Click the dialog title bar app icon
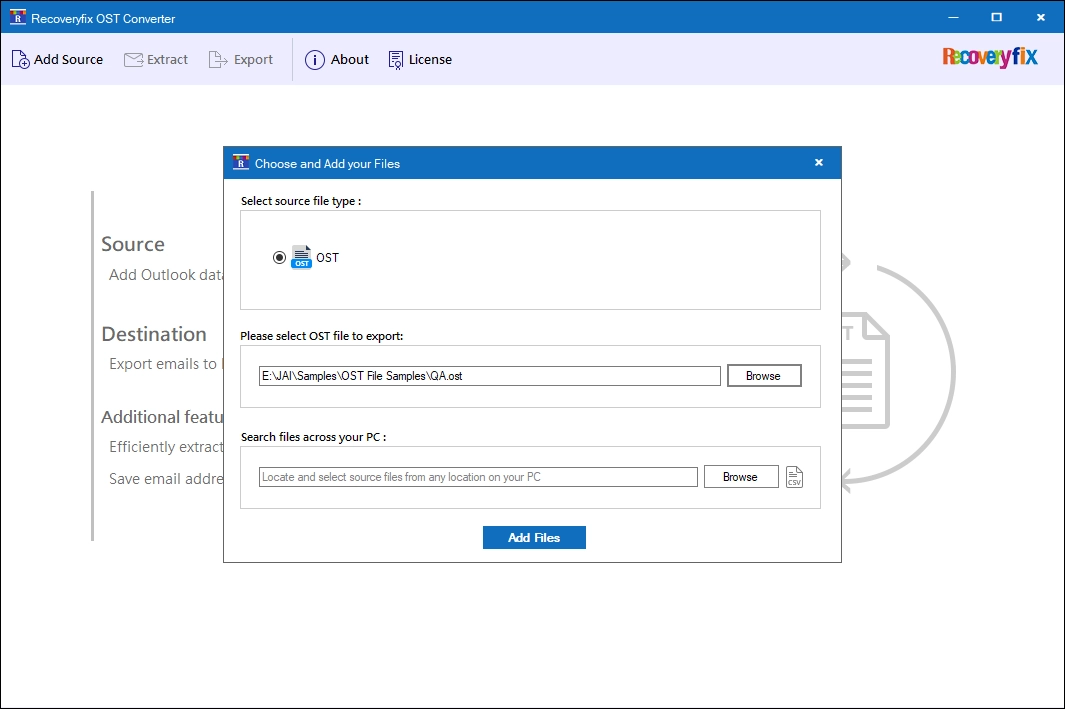Screen dimensions: 1065x709 point(240,163)
